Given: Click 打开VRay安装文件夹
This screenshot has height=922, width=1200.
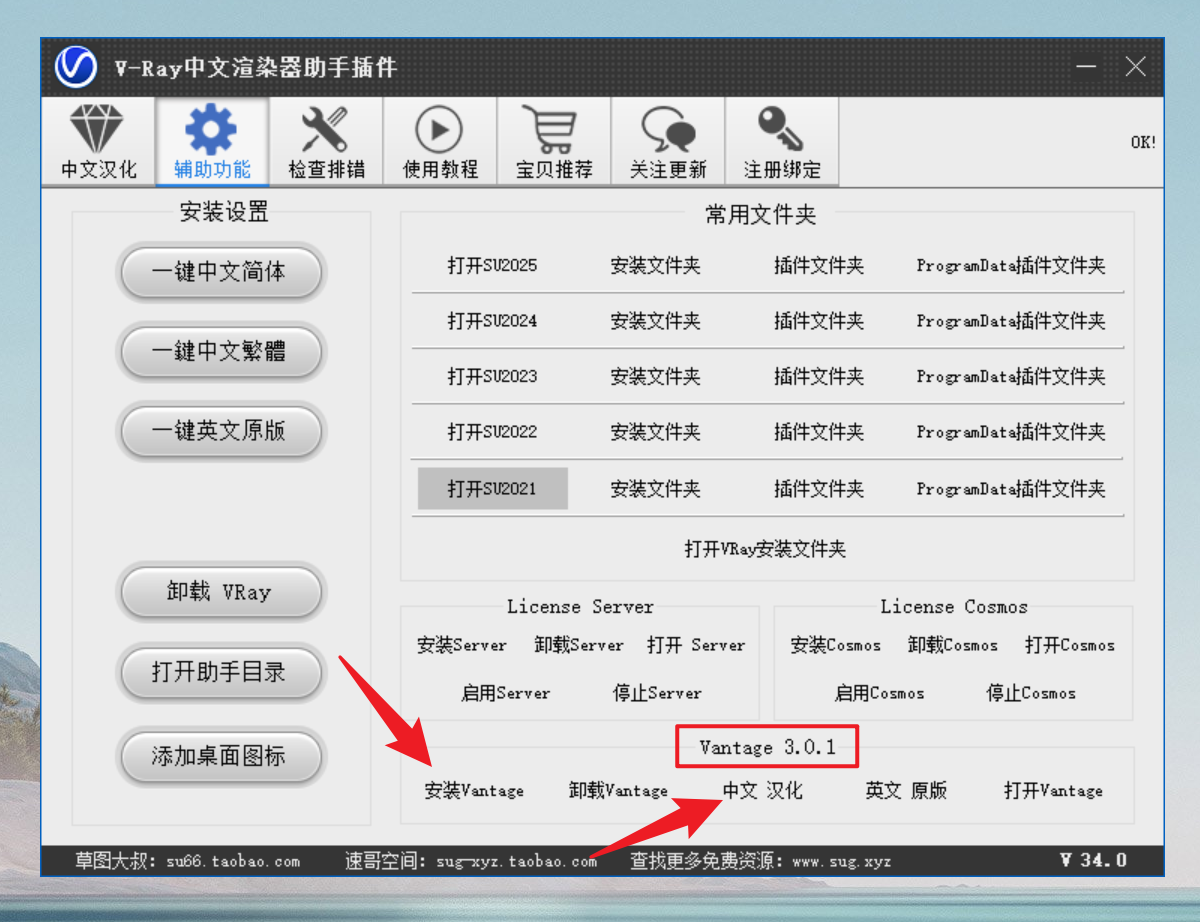Looking at the screenshot, I should 766,549.
